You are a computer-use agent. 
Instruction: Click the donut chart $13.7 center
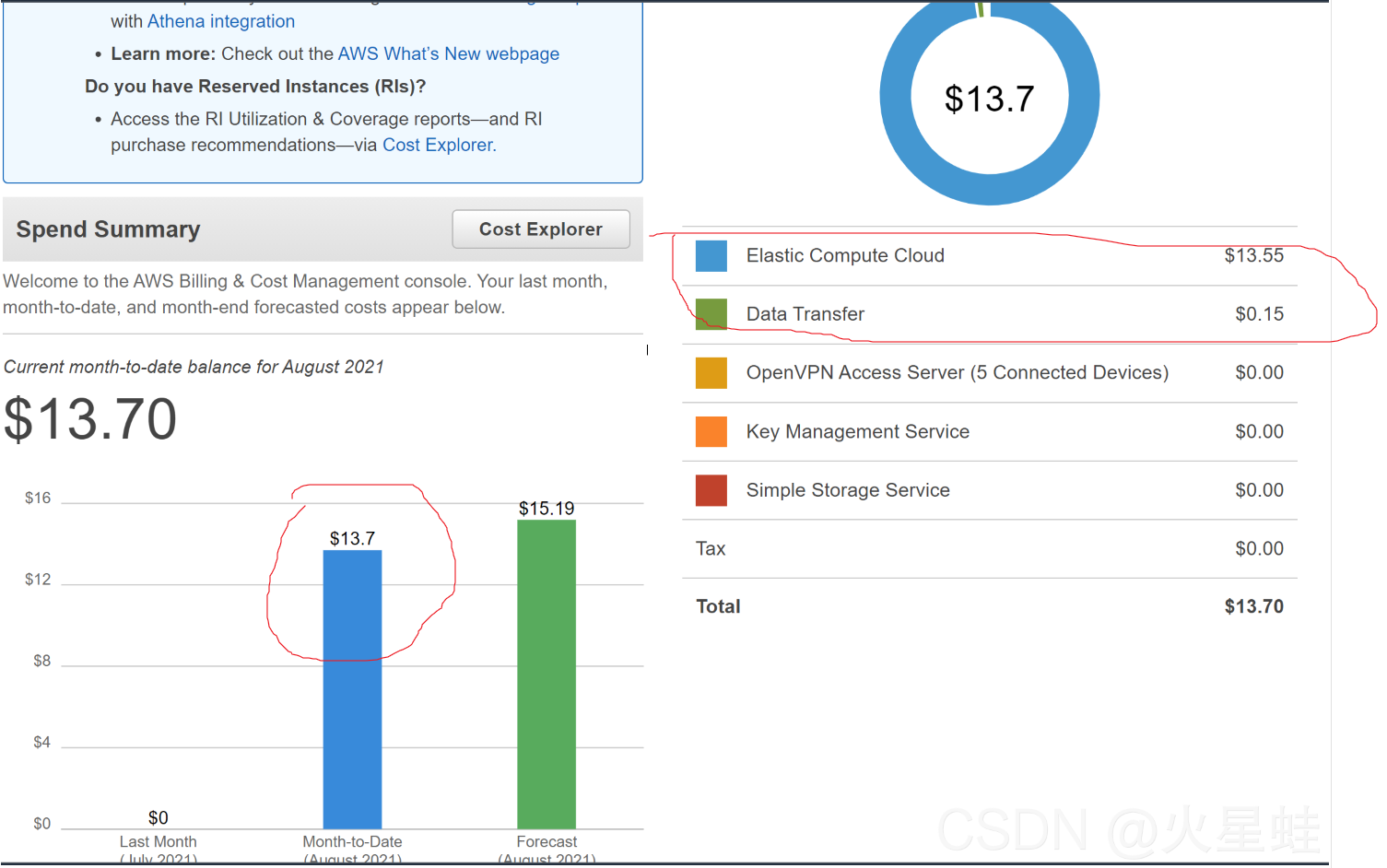(990, 99)
